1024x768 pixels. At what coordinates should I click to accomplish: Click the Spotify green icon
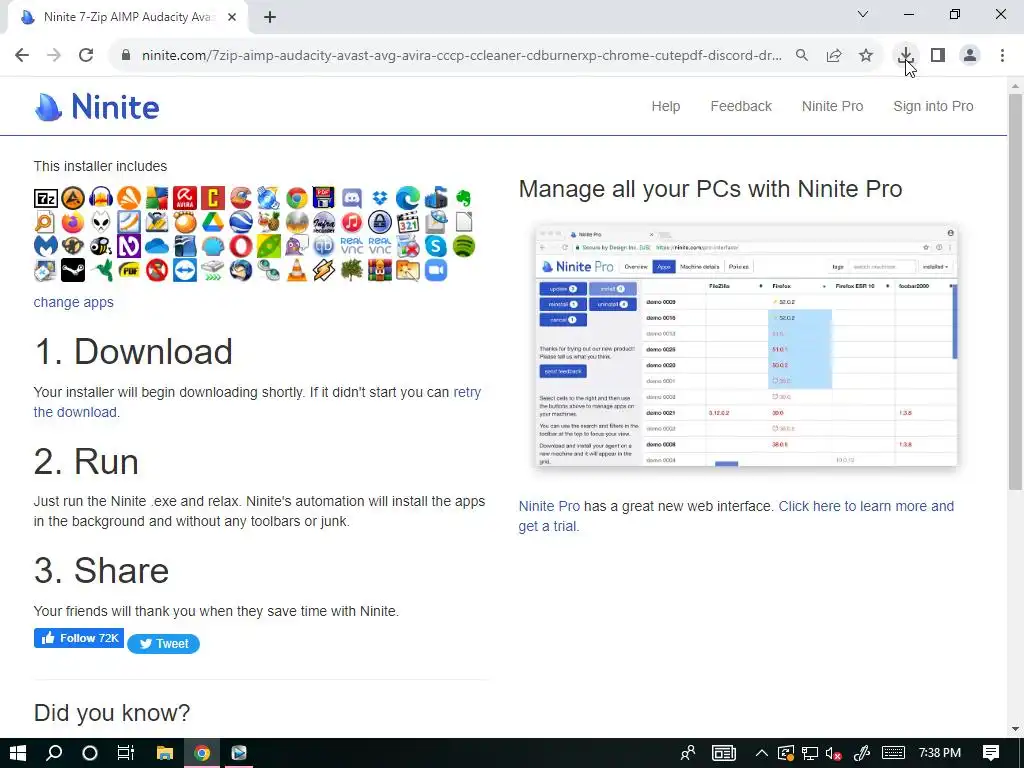(464, 246)
